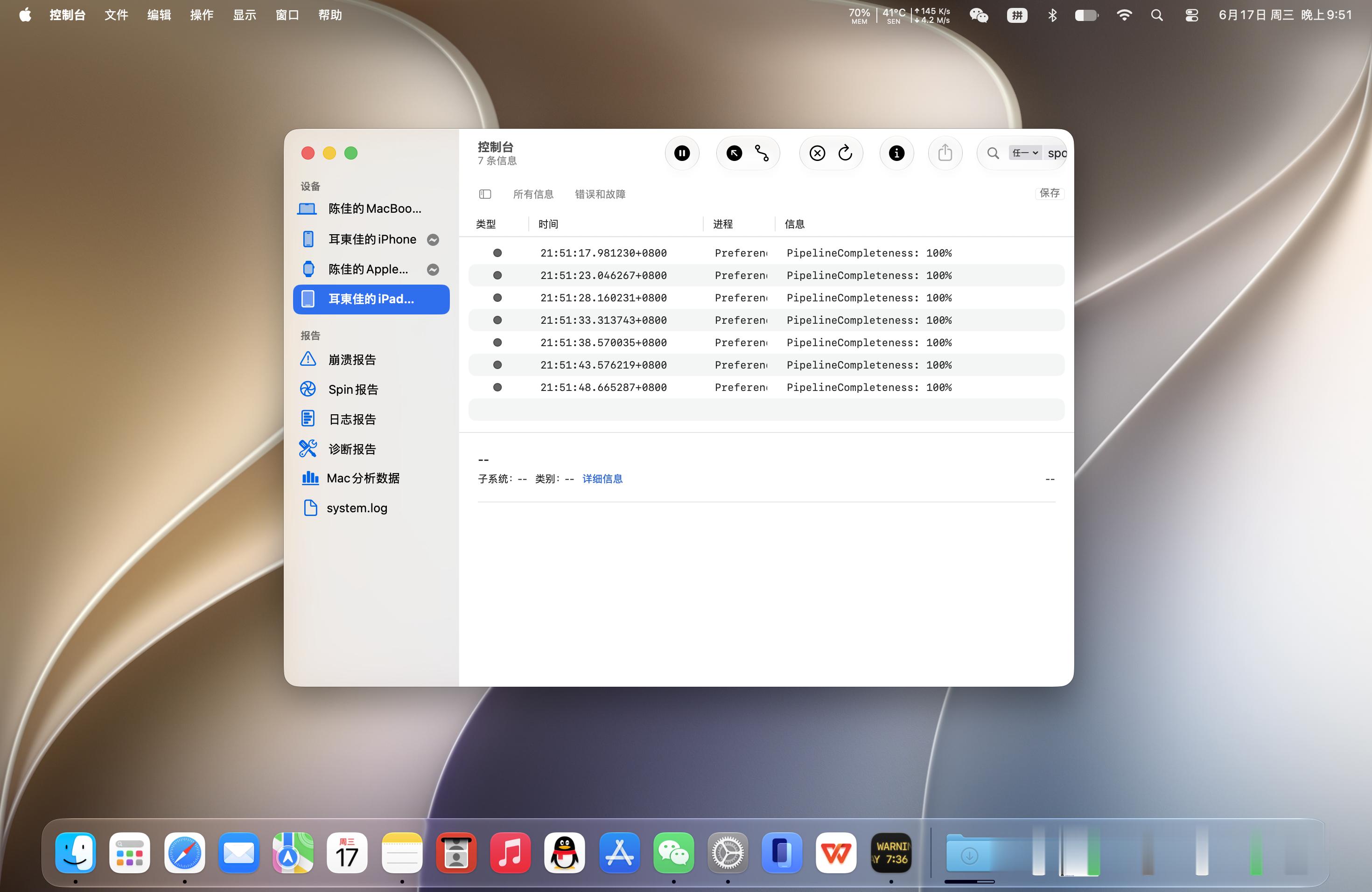Screen dimensions: 1372x892
Task: Toggle the sidebar panel icon beside 所有信息
Action: click(485, 194)
